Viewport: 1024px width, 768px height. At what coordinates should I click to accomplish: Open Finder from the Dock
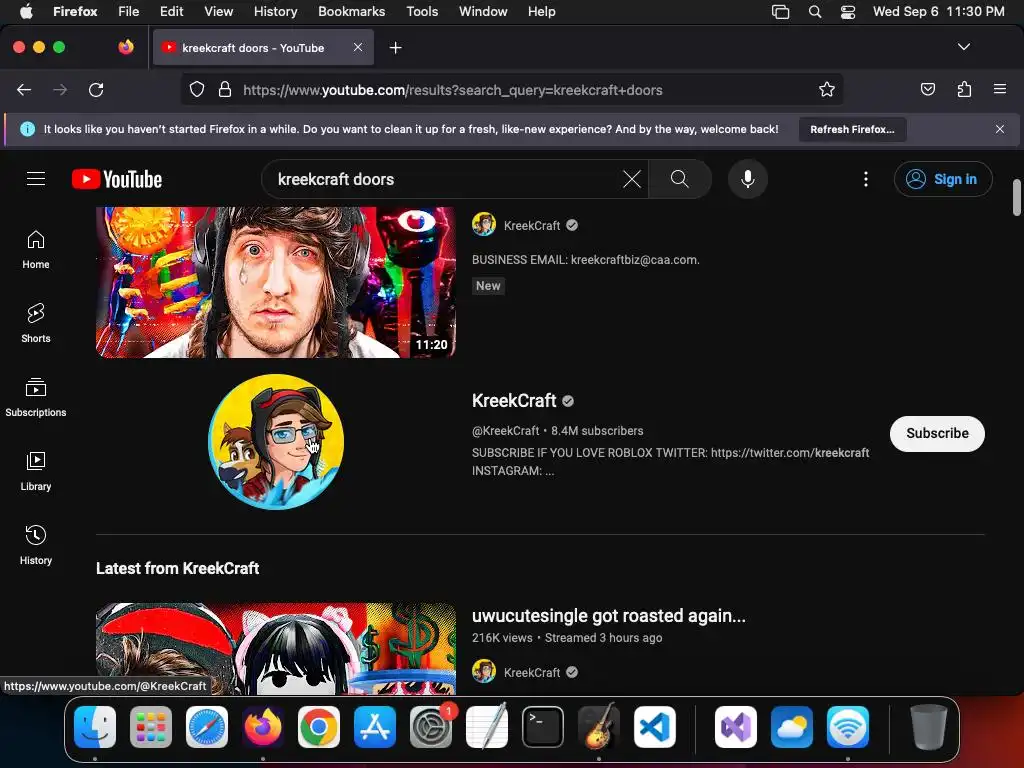coord(95,727)
